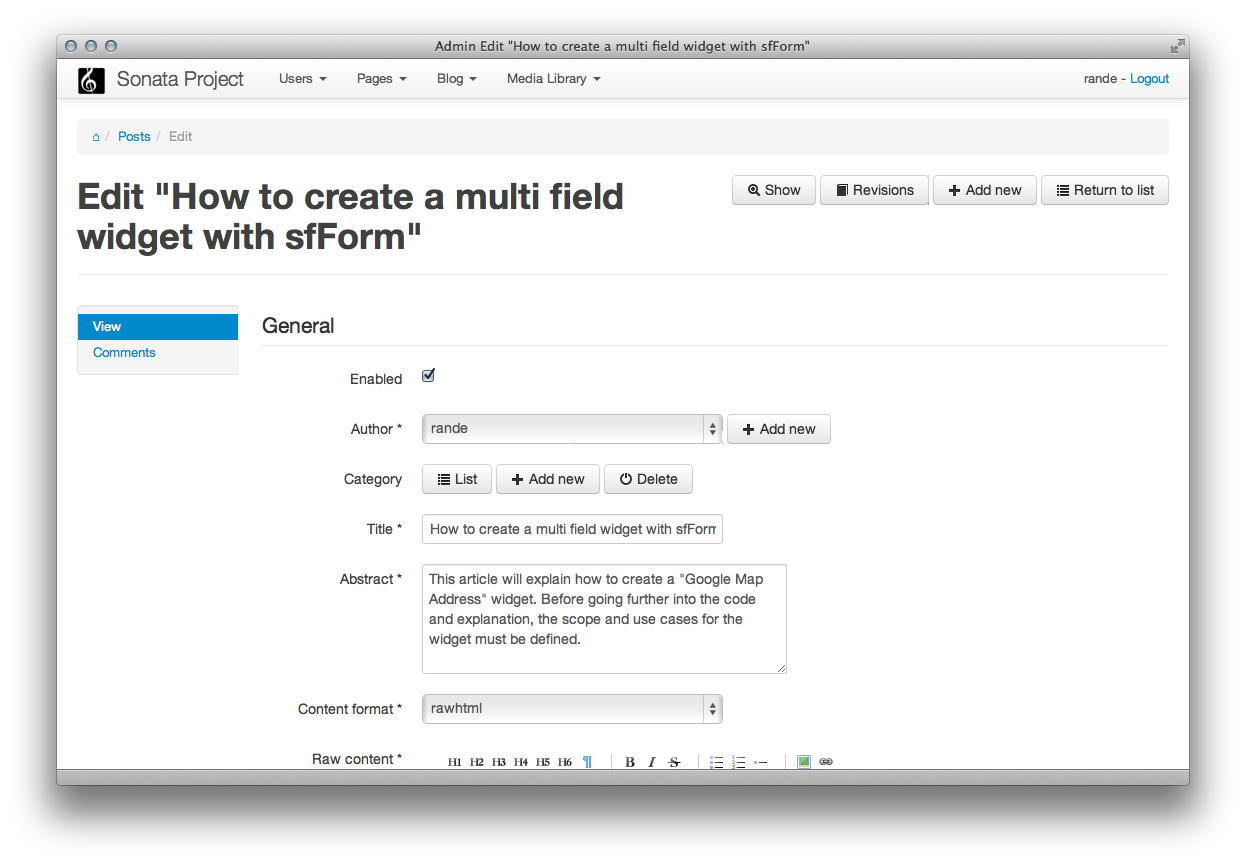Screen dimensions: 1246x864
Task: Go to home via breadcrumb house icon
Action: pos(96,137)
